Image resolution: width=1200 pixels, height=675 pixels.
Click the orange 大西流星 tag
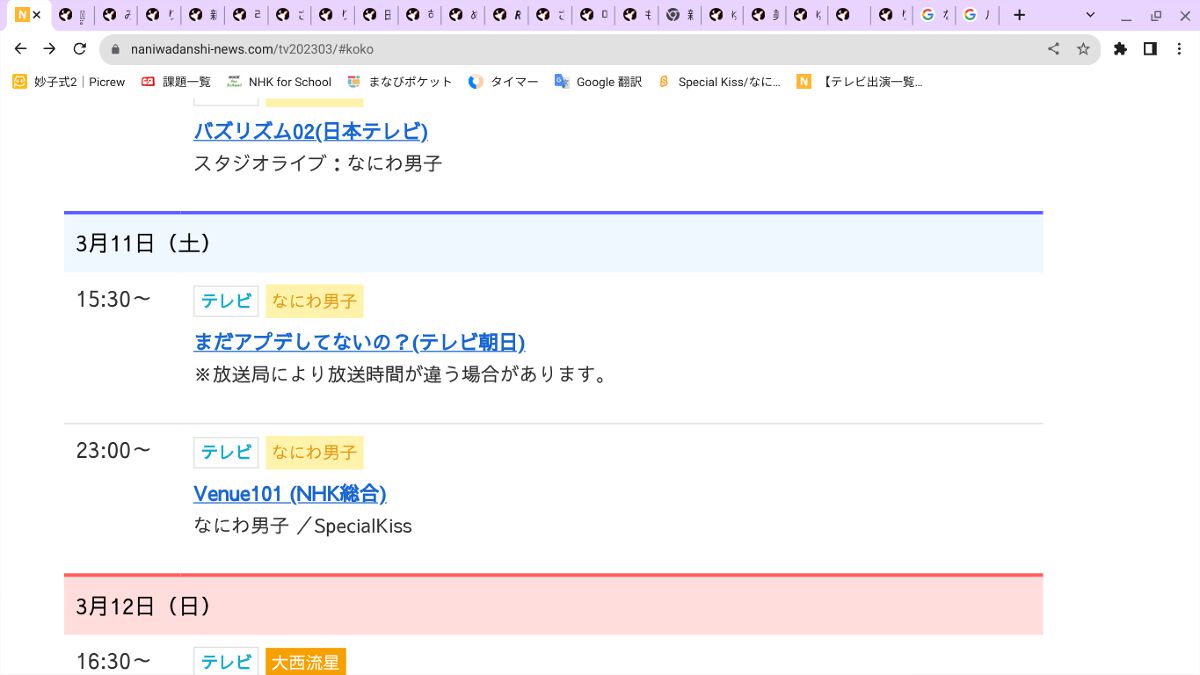[x=305, y=661]
